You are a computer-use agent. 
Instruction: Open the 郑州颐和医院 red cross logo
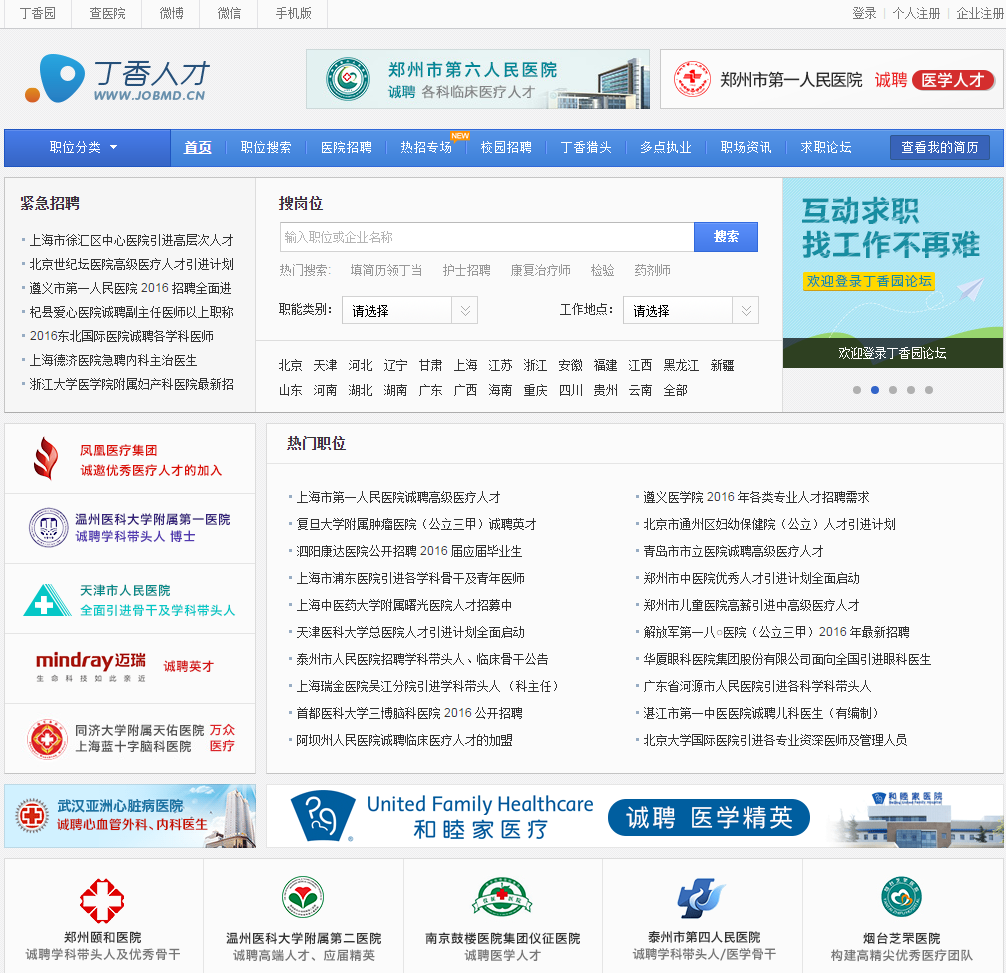[102, 900]
